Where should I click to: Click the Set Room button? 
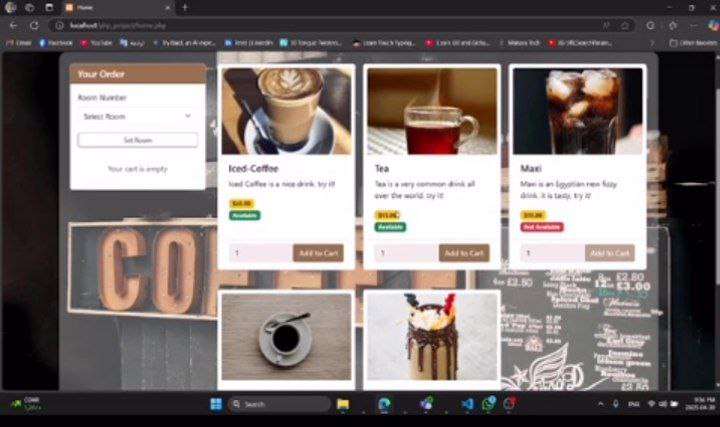click(x=137, y=140)
